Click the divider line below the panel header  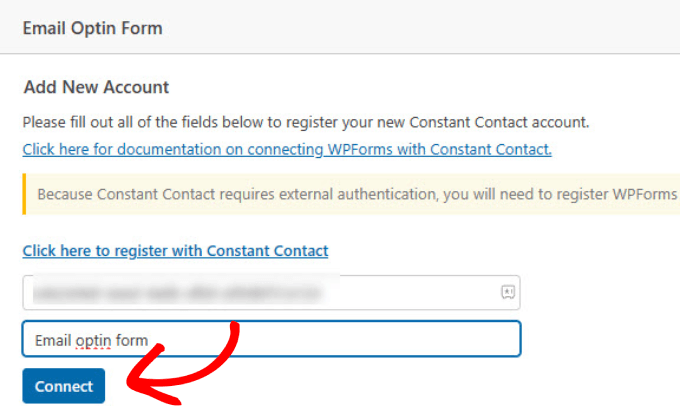(x=340, y=54)
